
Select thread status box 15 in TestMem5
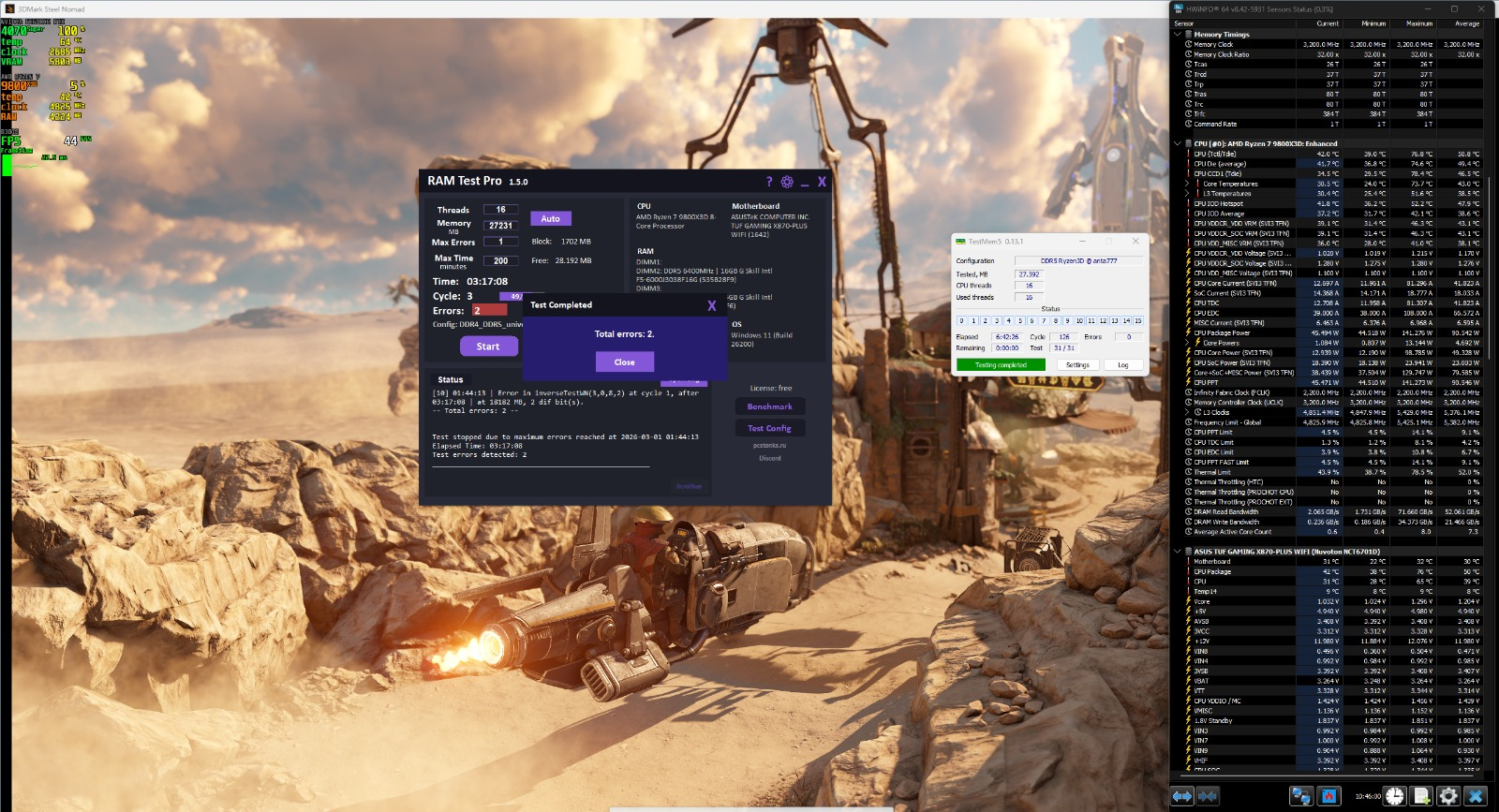(x=1138, y=321)
